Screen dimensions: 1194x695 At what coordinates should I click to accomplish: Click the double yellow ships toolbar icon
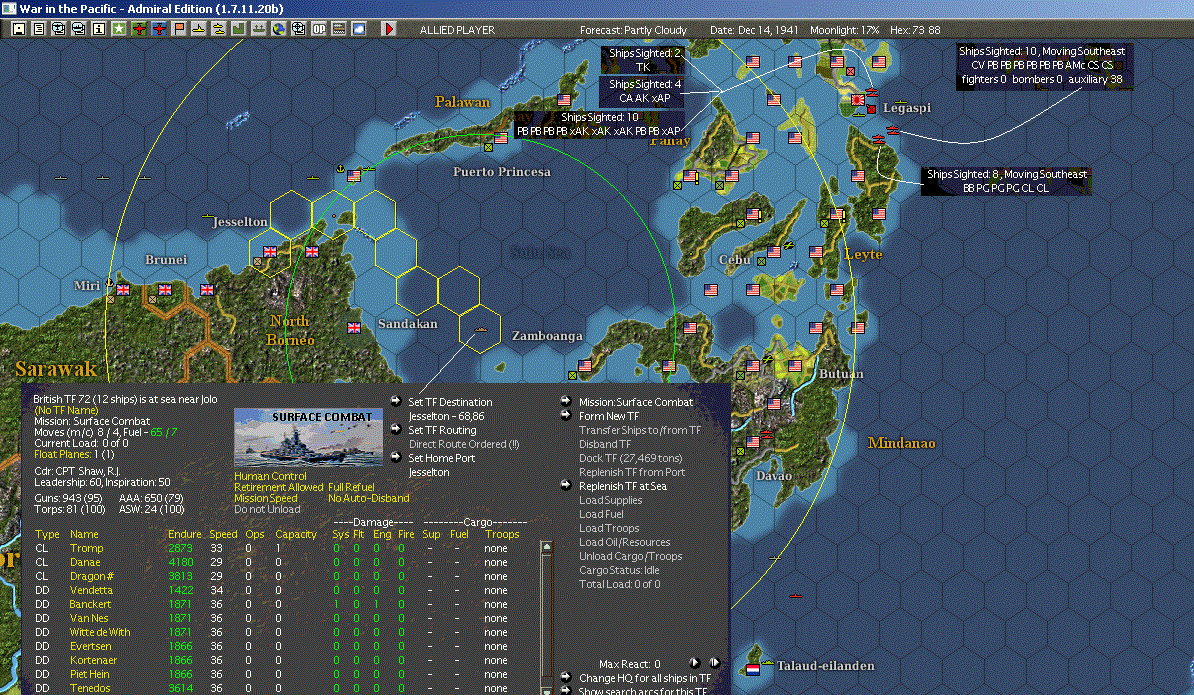(x=219, y=29)
